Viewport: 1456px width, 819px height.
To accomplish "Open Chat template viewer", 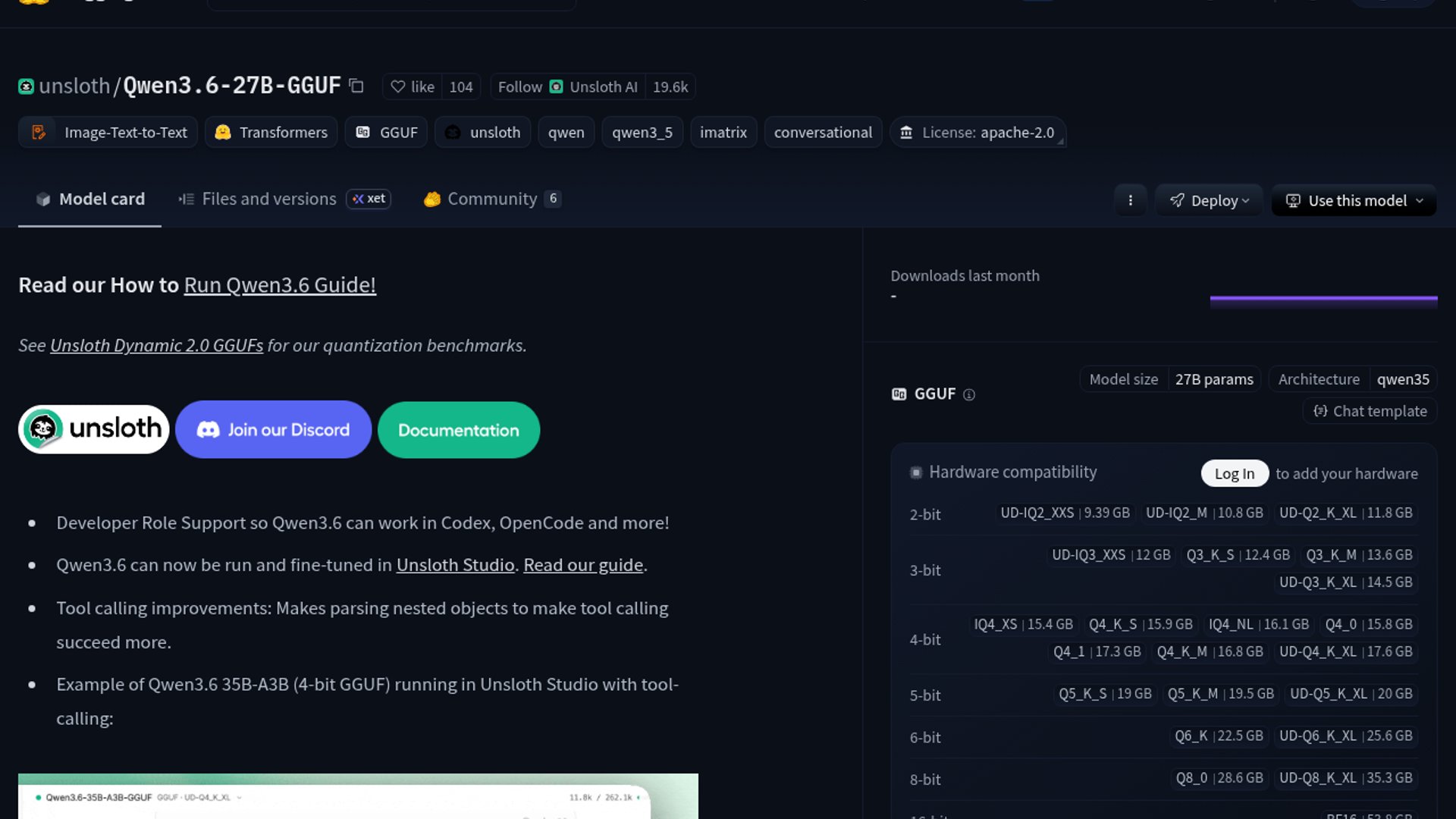I will tap(1370, 411).
